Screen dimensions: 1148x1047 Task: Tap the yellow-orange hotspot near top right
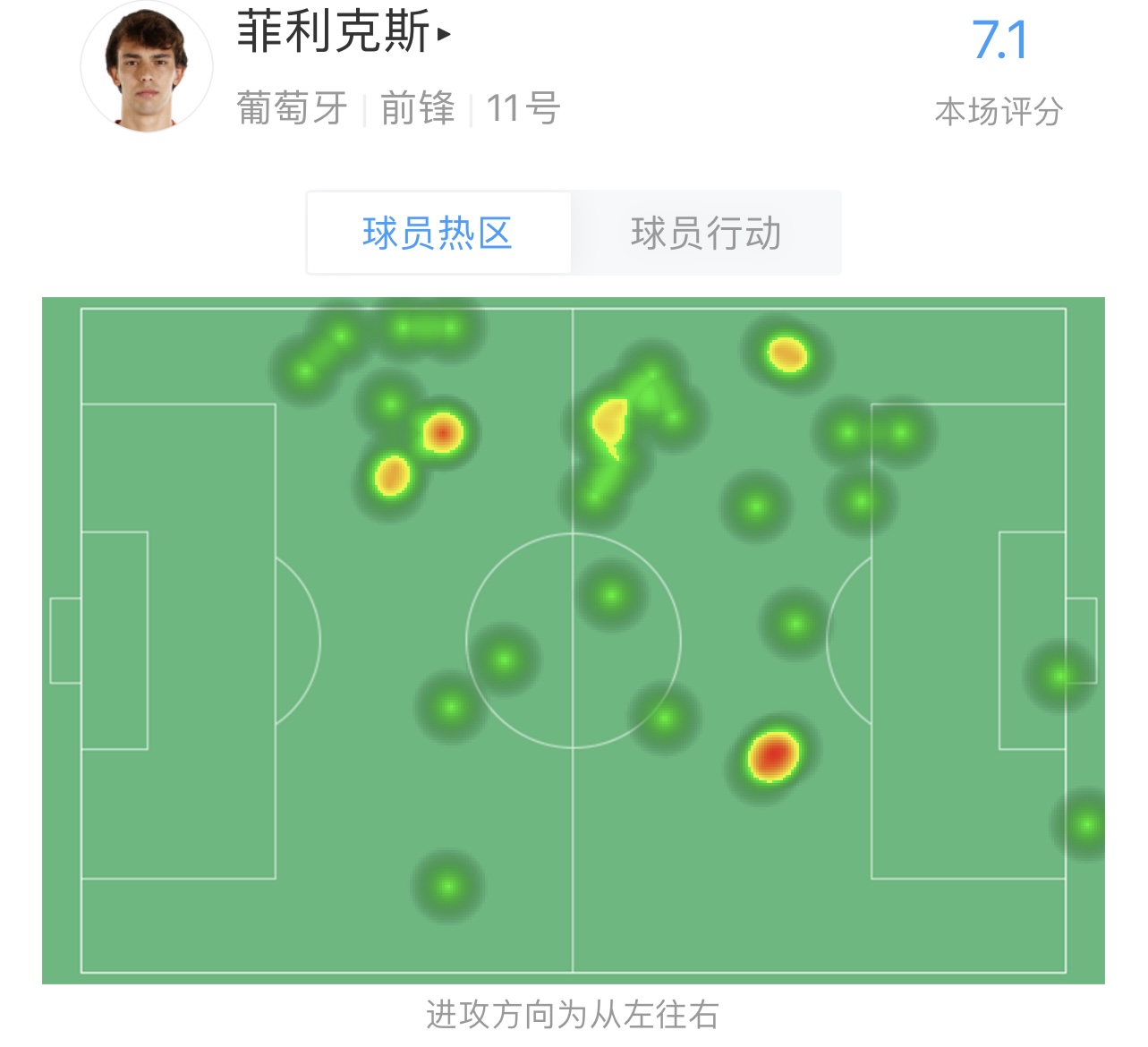point(787,354)
